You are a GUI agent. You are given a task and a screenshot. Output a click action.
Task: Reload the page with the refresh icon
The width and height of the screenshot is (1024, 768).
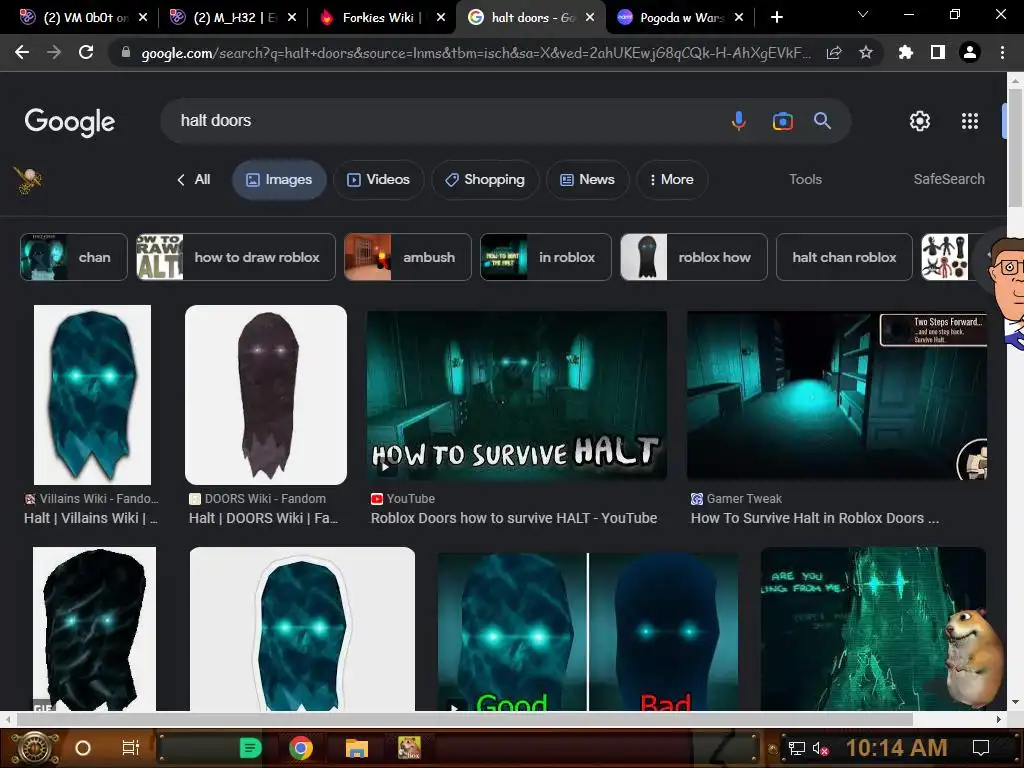86,52
